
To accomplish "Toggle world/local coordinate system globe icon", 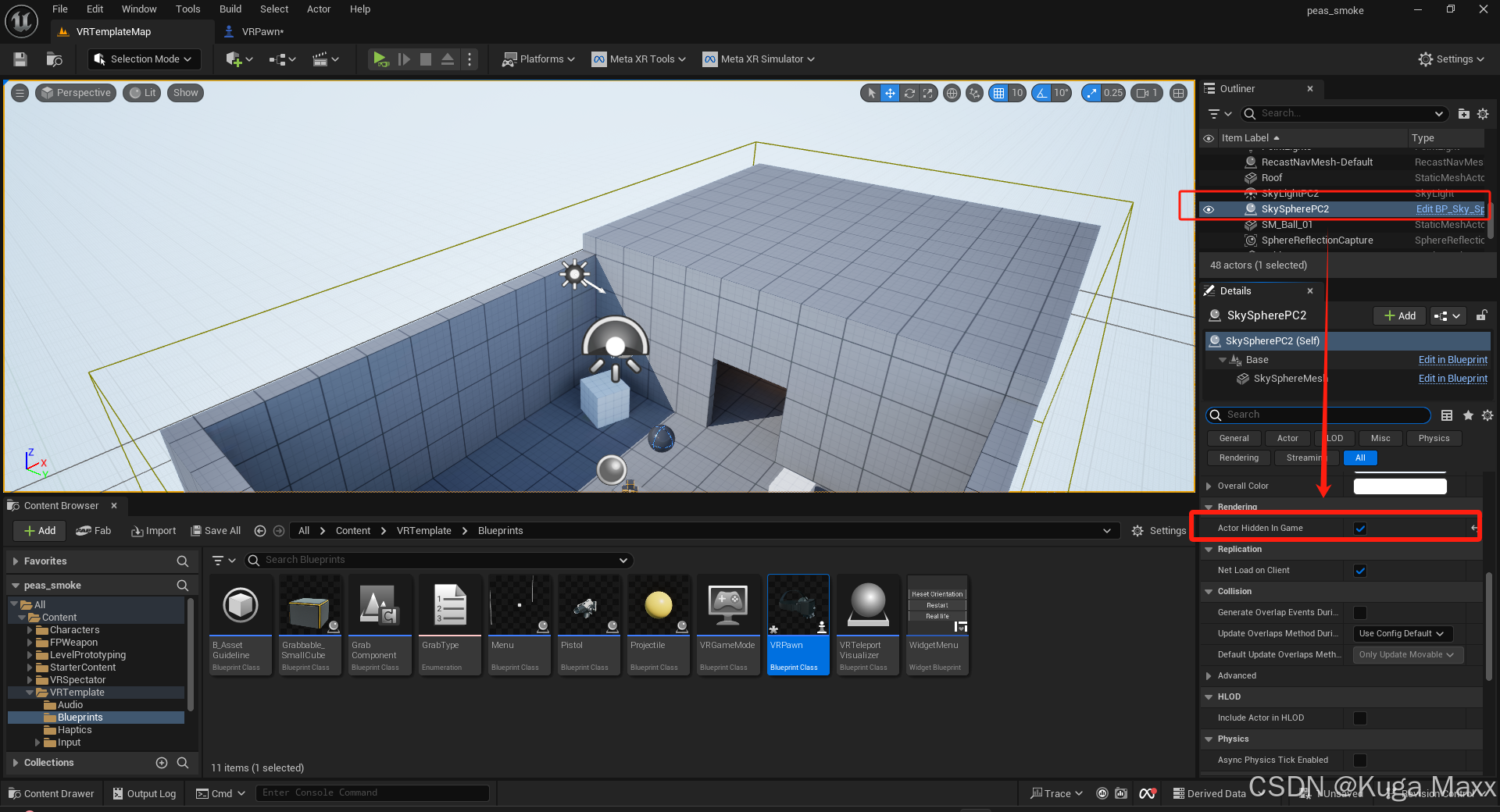I will coord(952,93).
